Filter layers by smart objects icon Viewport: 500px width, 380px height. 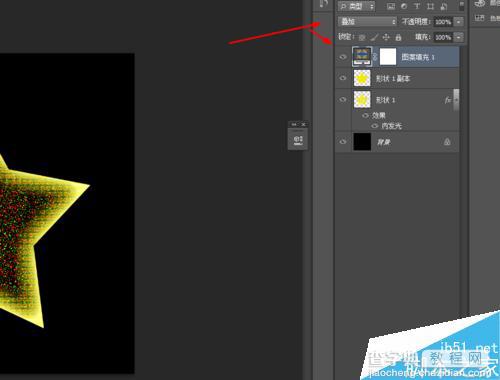444,6
